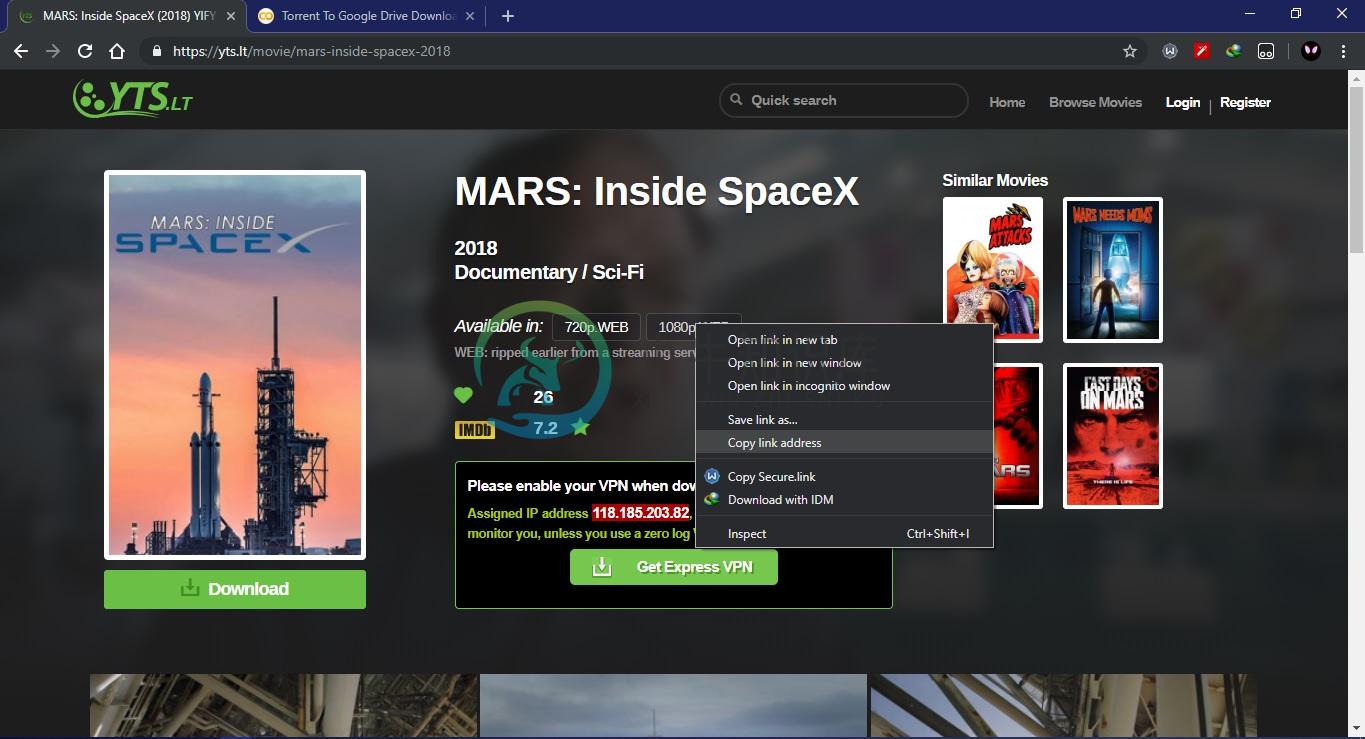Click the yellow IMDb badge
Screen dimensions: 1365x739
point(475,430)
